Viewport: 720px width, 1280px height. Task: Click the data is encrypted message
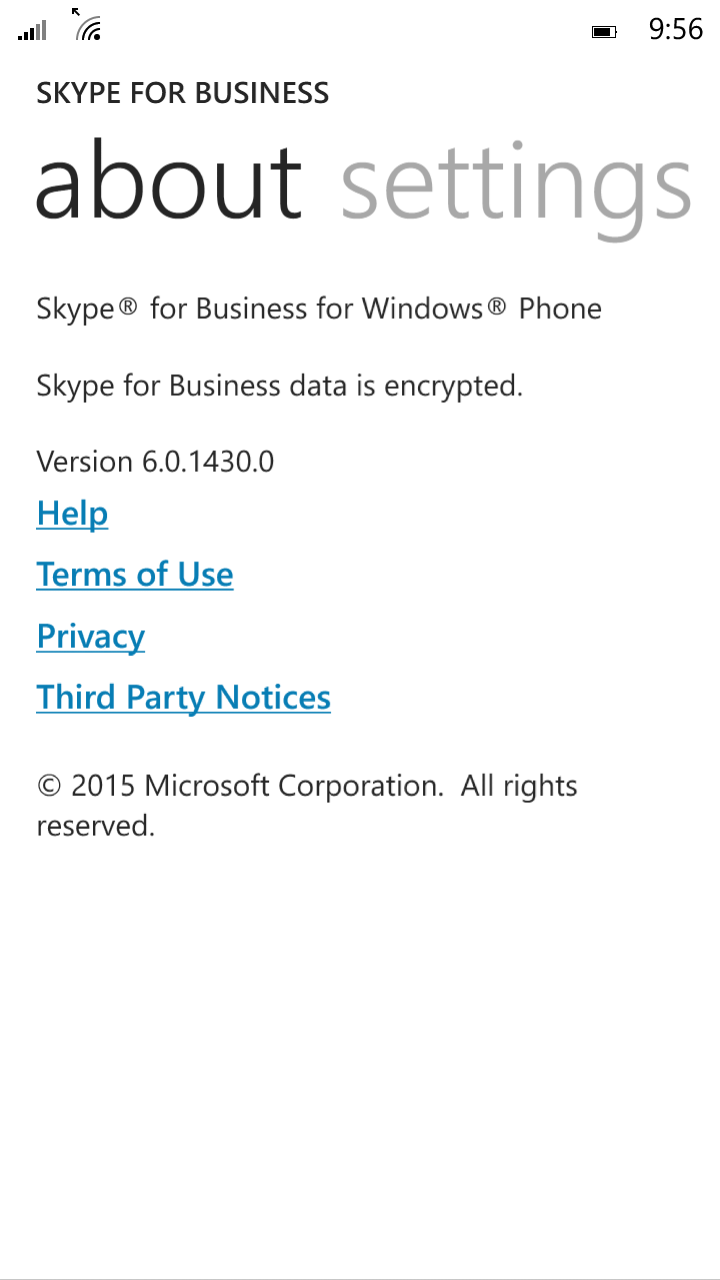(x=280, y=386)
